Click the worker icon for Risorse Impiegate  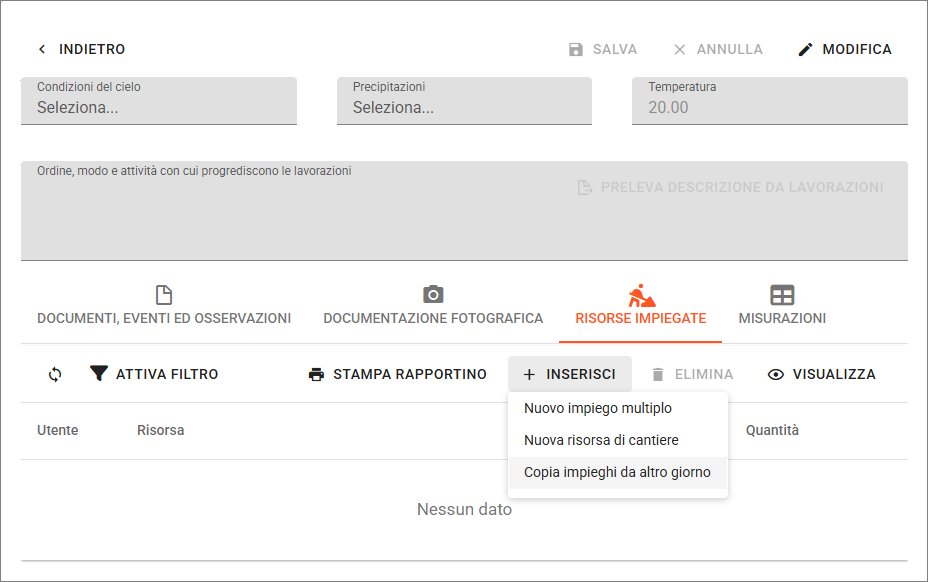click(641, 294)
